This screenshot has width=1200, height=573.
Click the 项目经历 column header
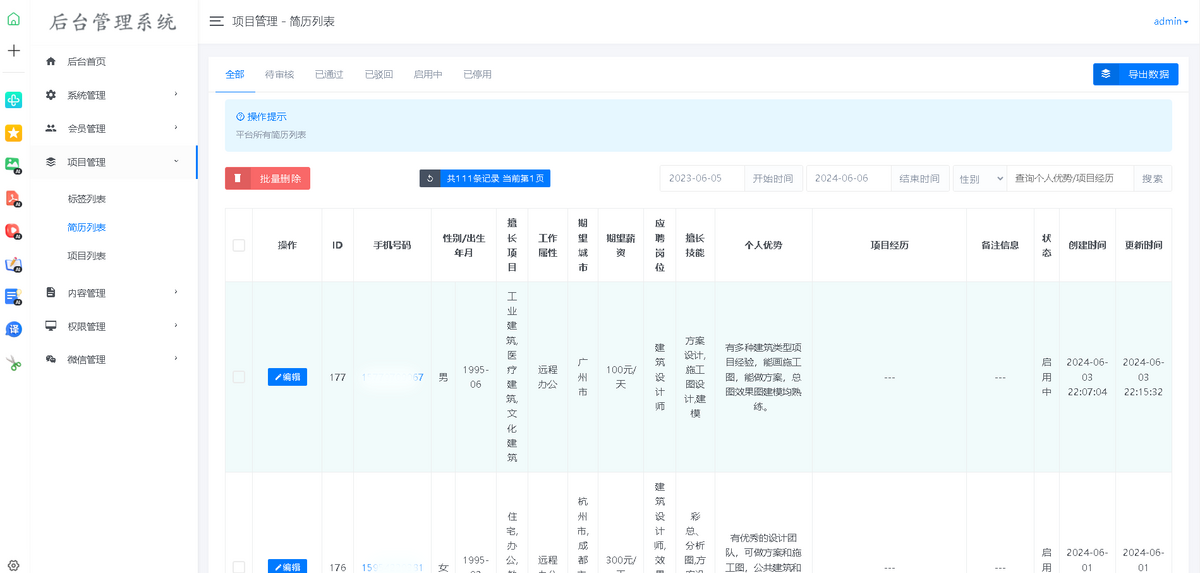889,245
